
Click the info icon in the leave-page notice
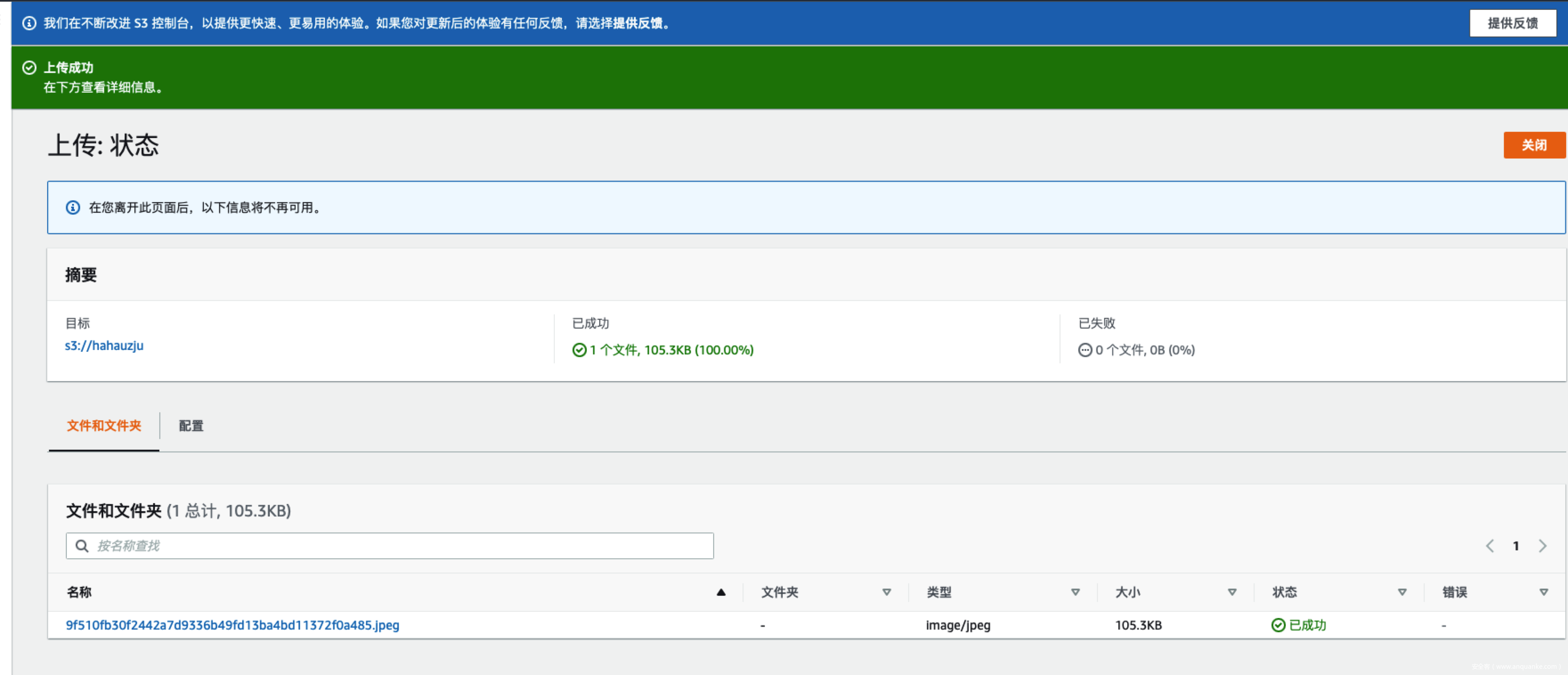[x=73, y=207]
